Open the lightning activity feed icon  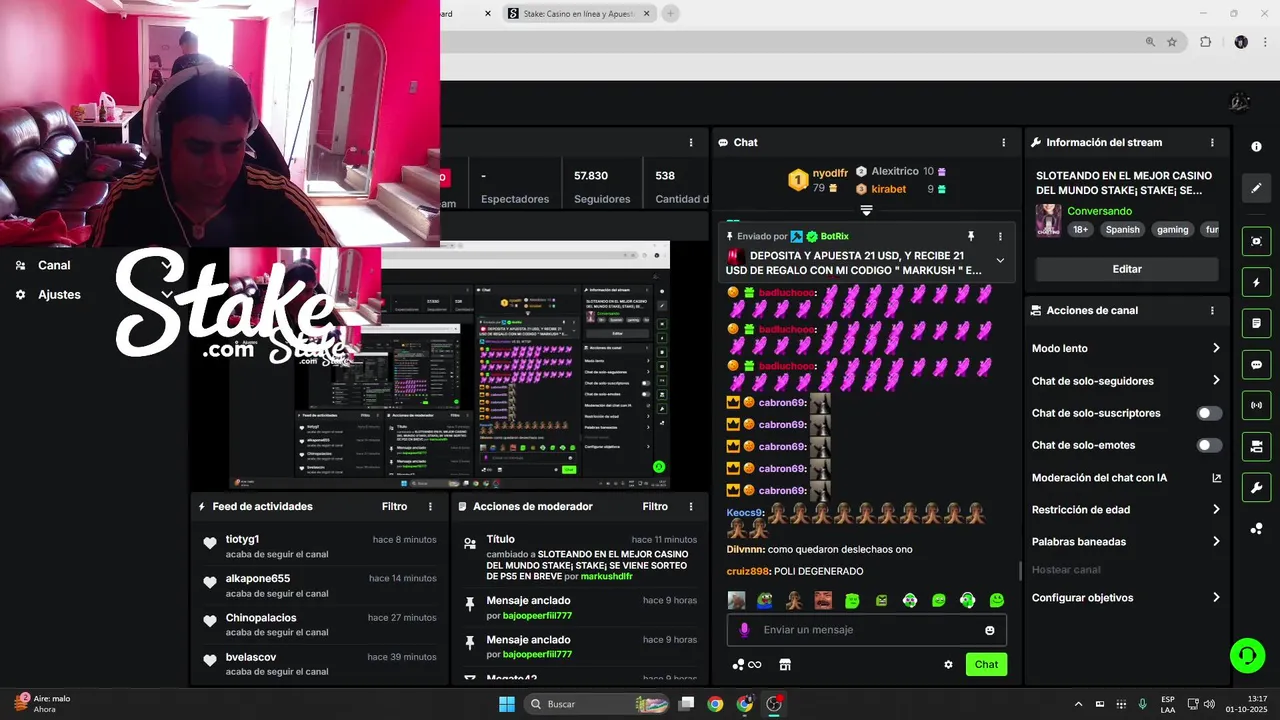coord(1256,282)
